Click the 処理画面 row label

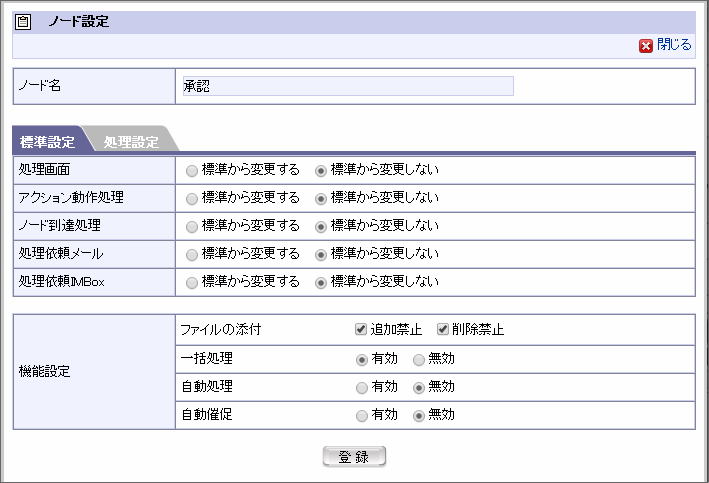click(44, 170)
